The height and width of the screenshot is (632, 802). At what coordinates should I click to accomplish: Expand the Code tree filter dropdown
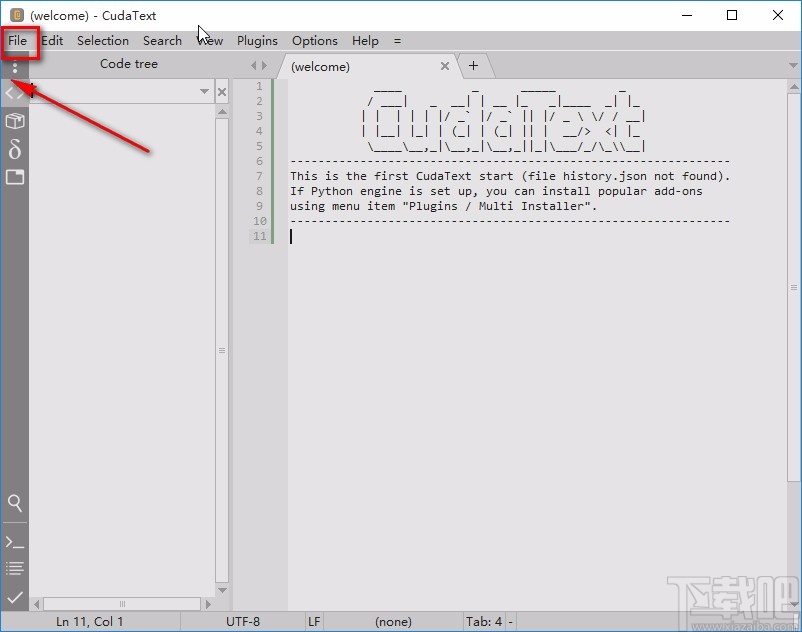[205, 92]
